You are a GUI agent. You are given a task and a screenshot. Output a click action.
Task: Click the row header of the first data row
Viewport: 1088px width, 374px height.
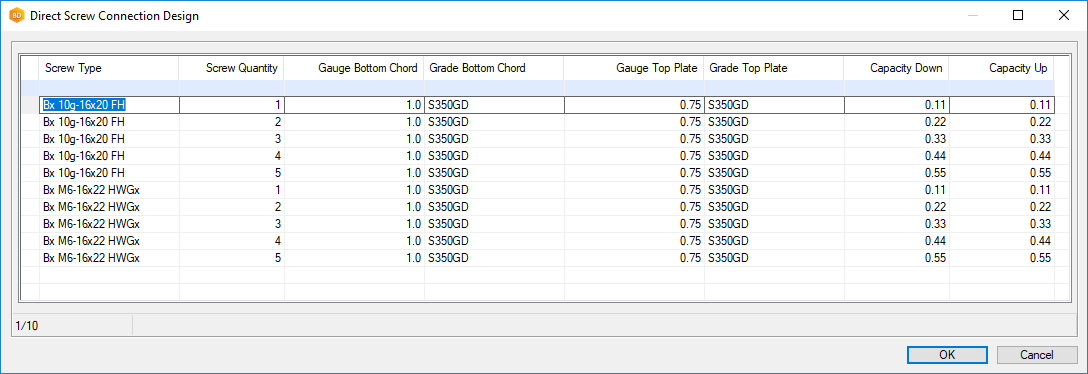31,105
